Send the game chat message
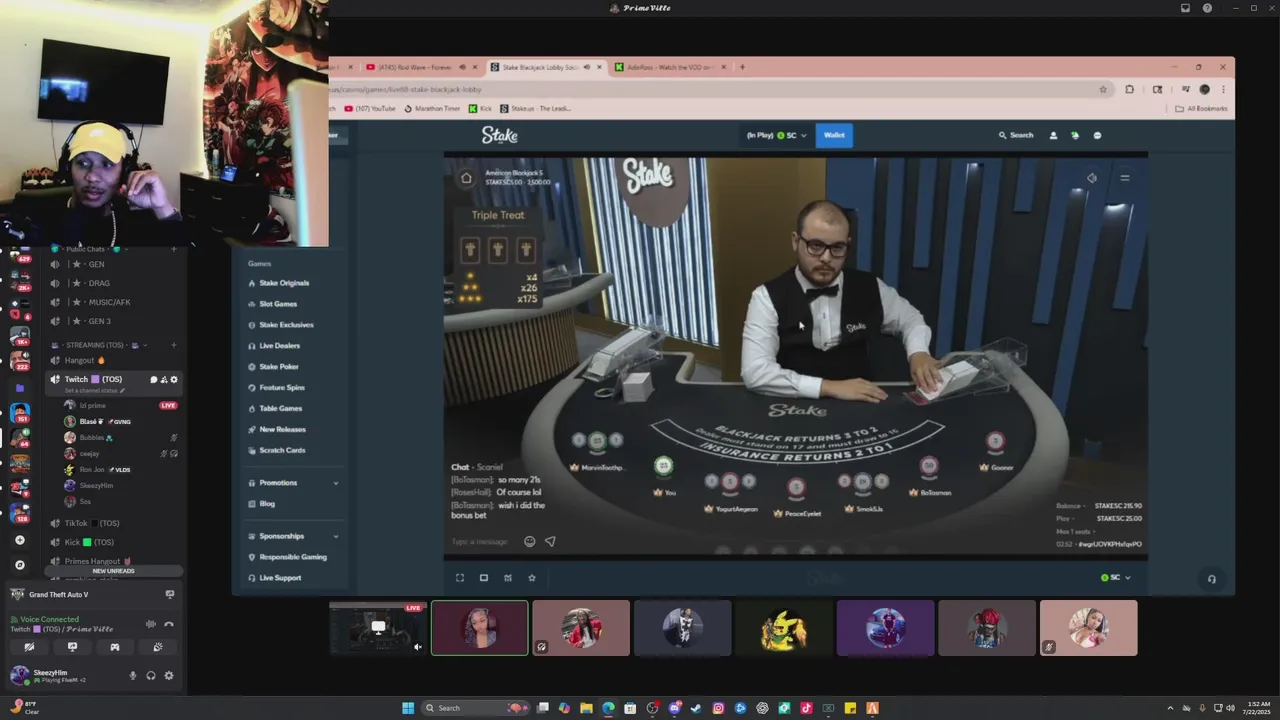 (x=550, y=542)
